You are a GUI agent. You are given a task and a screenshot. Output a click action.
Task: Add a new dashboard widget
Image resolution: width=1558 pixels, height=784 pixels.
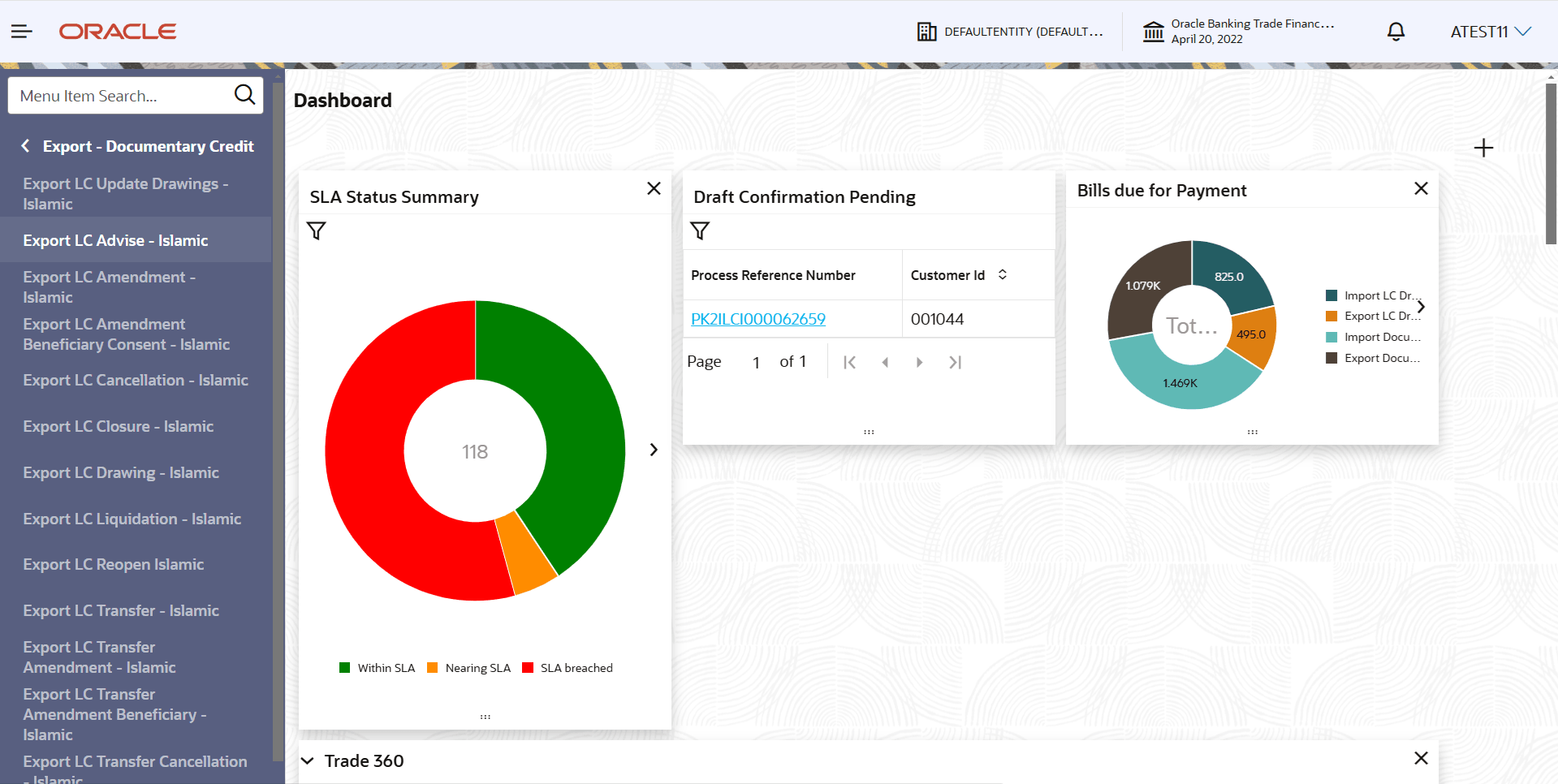1483,148
